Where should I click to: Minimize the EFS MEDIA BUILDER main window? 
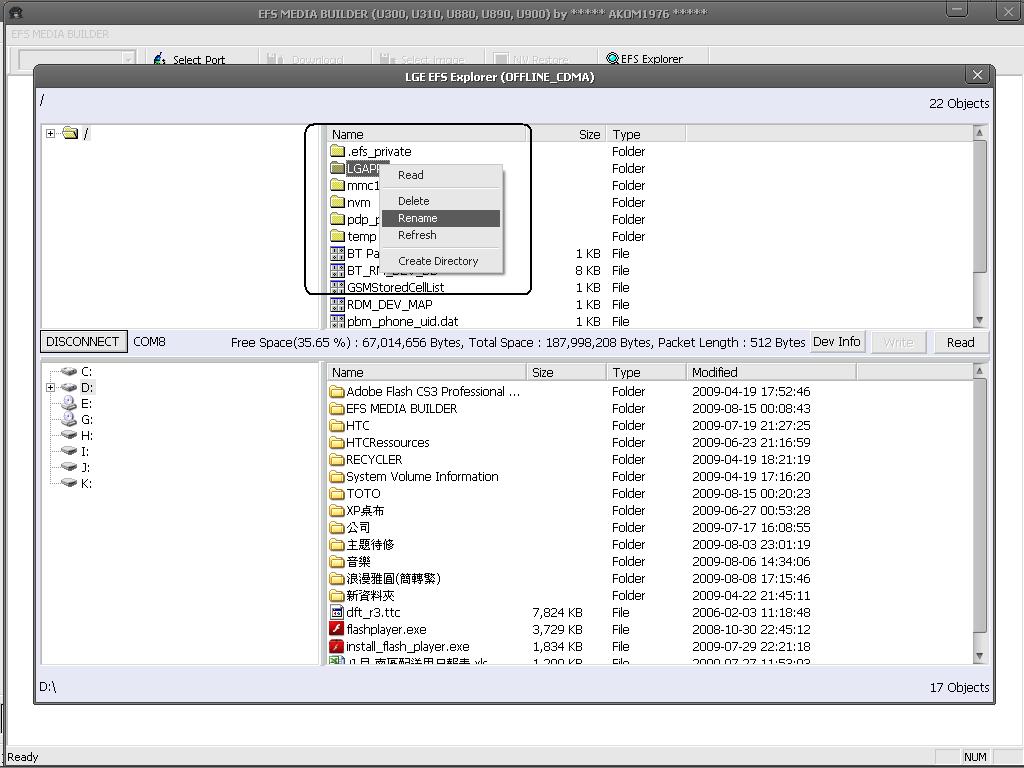tap(957, 10)
